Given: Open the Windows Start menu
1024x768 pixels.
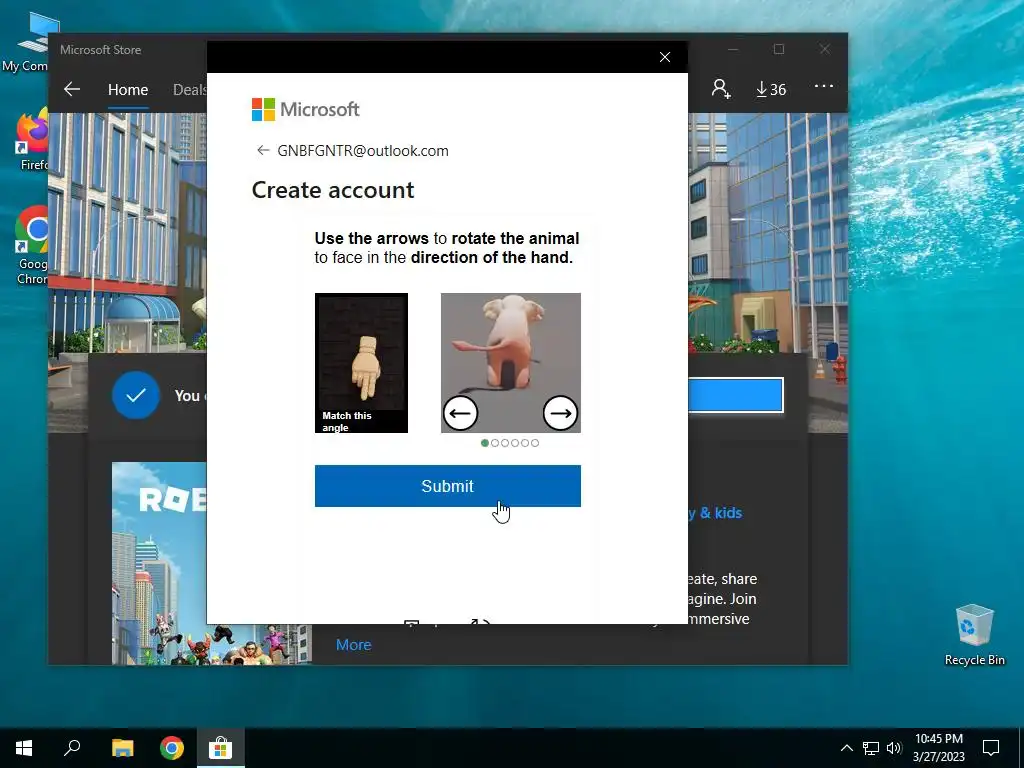Looking at the screenshot, I should [x=24, y=748].
